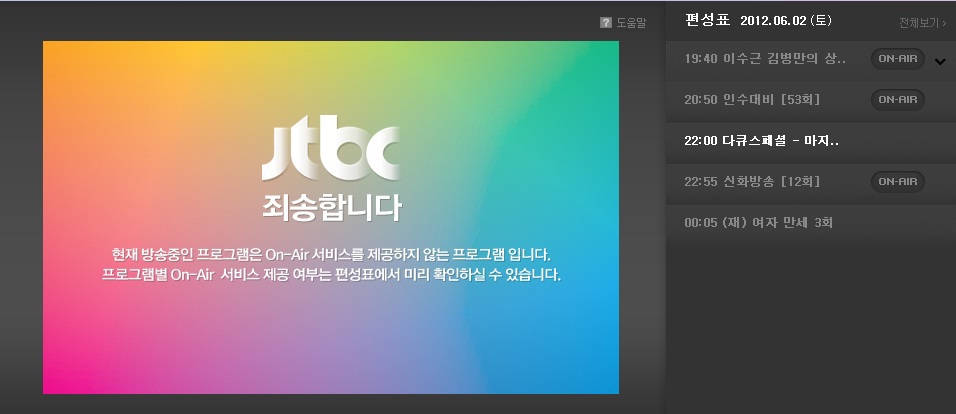
Task: Expand the schedule list chevron arrow
Action: pyautogui.click(x=940, y=61)
